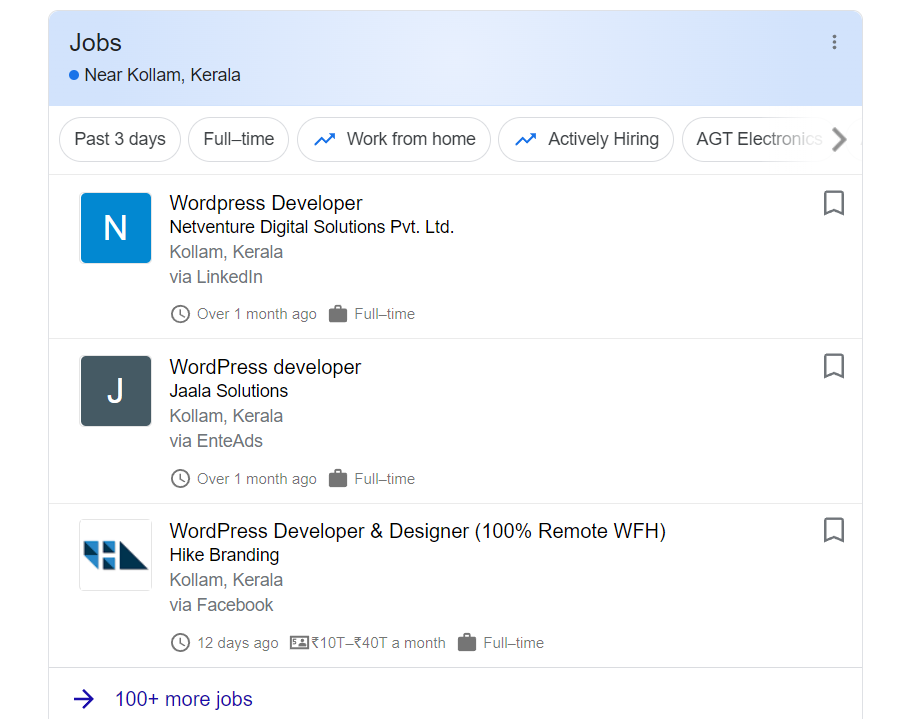Click the clock icon on Netventure listing
This screenshot has width=906, height=719.
click(x=180, y=314)
